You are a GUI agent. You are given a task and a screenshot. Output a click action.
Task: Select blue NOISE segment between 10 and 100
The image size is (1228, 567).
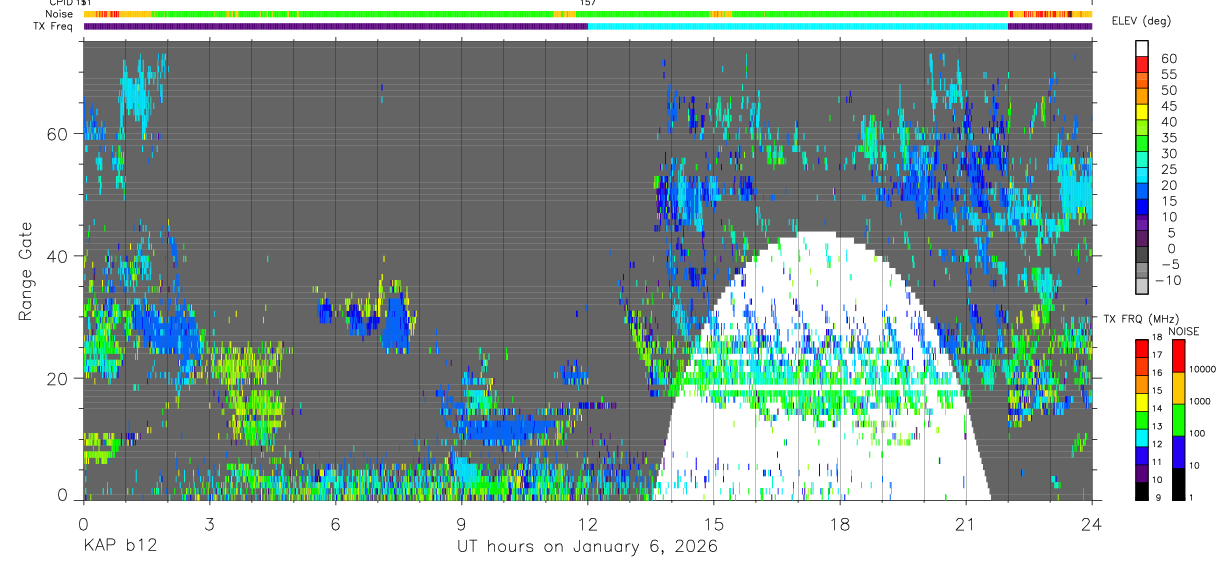1178,451
